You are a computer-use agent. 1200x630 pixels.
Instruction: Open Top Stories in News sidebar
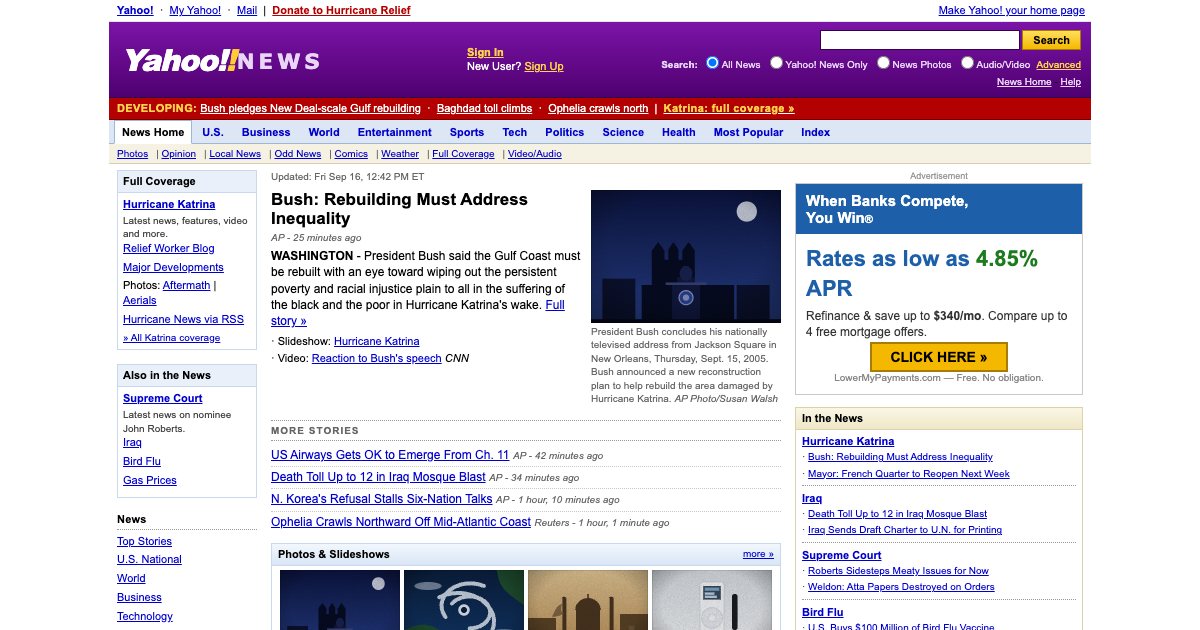[145, 541]
